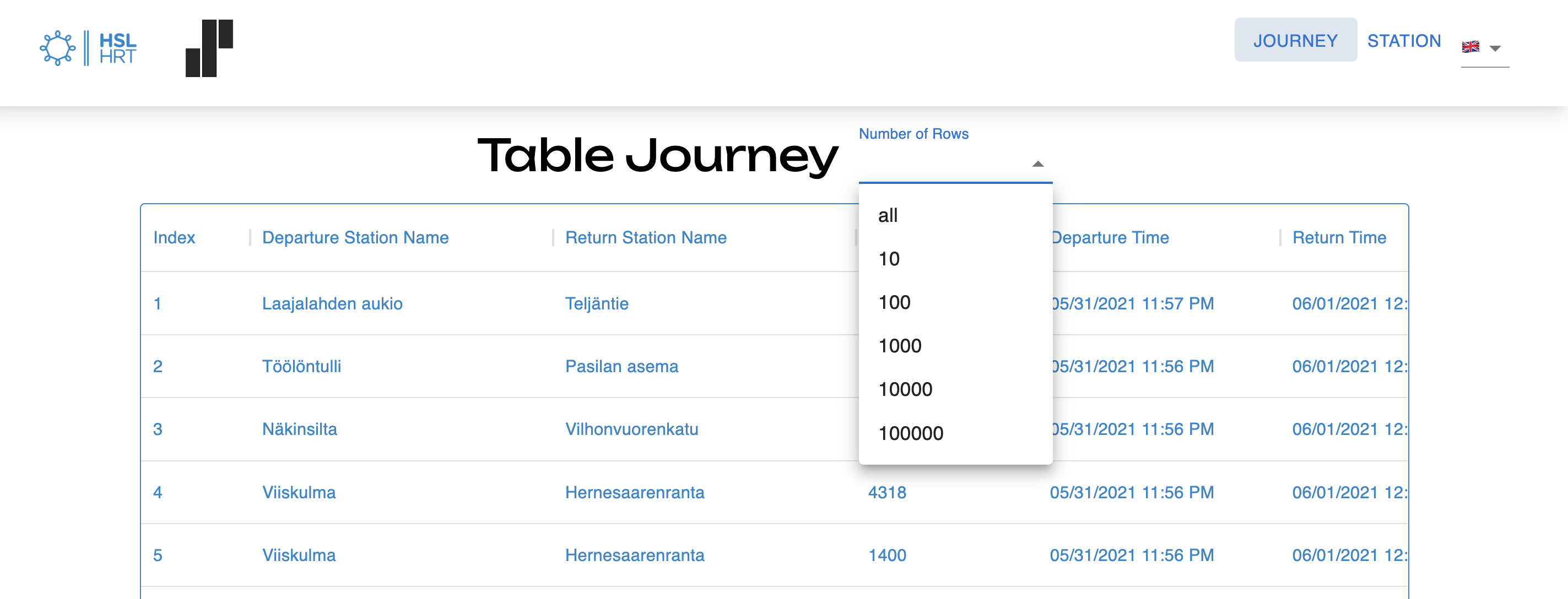
Task: Choose 1000 in the rows list
Action: point(900,345)
